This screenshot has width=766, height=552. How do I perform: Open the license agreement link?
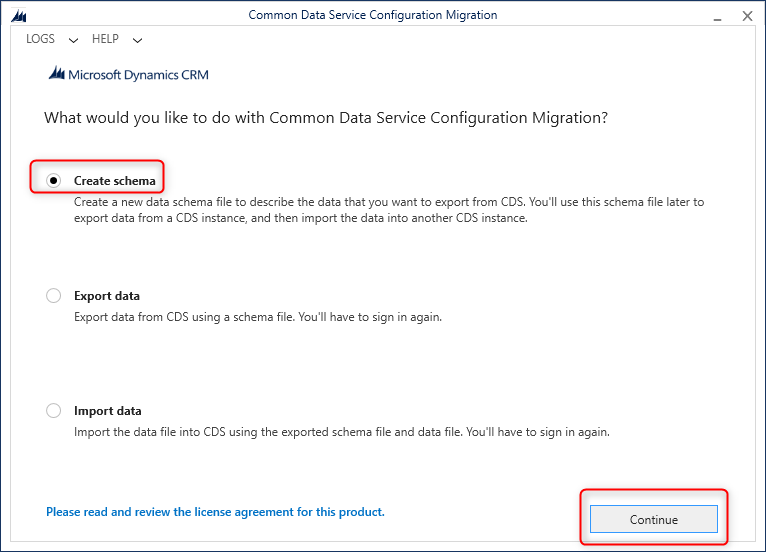click(x=215, y=512)
